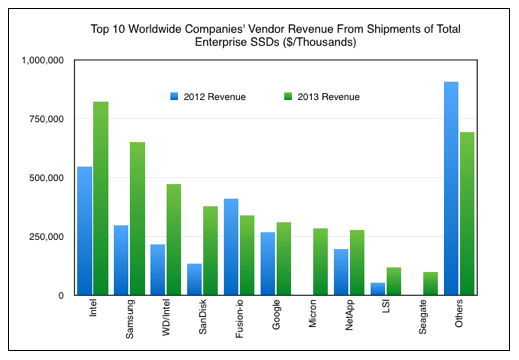Click Seagate's green 2013 bar
519x360 pixels.
(x=430, y=283)
